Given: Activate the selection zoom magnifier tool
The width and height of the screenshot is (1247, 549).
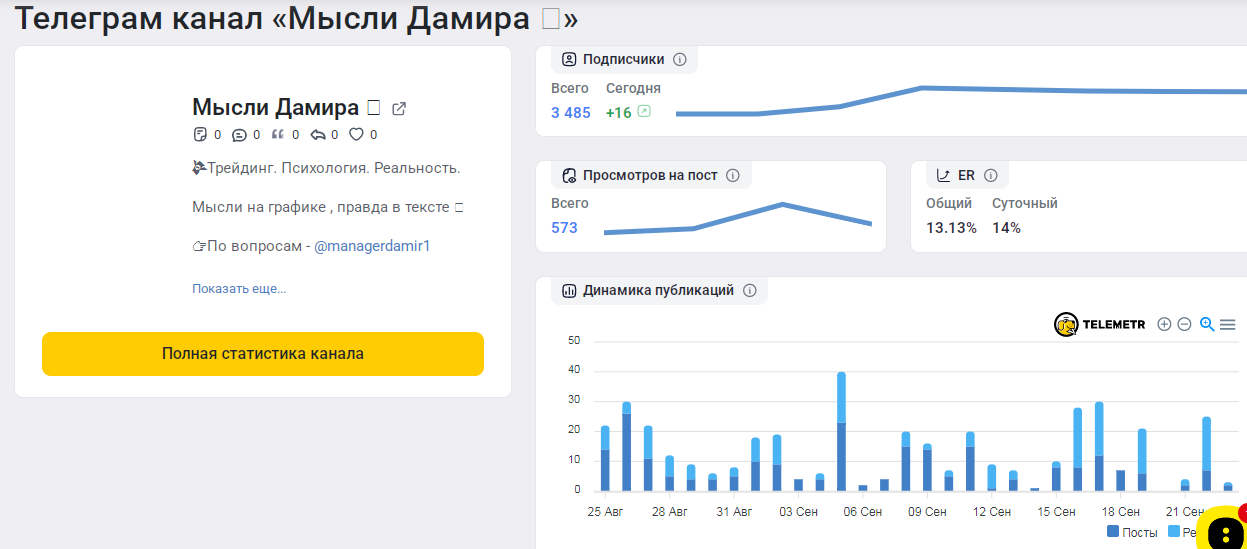Looking at the screenshot, I should [x=1207, y=324].
